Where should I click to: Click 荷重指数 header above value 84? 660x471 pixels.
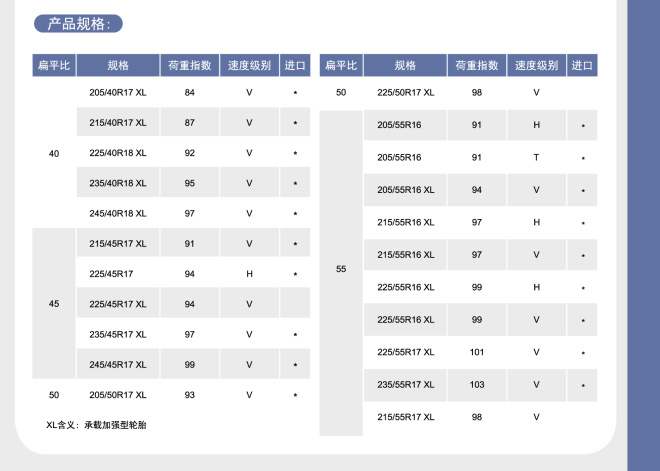189,65
